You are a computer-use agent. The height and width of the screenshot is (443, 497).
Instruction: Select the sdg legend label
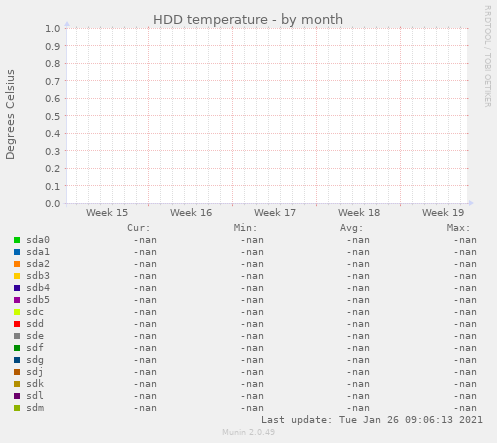click(x=35, y=360)
